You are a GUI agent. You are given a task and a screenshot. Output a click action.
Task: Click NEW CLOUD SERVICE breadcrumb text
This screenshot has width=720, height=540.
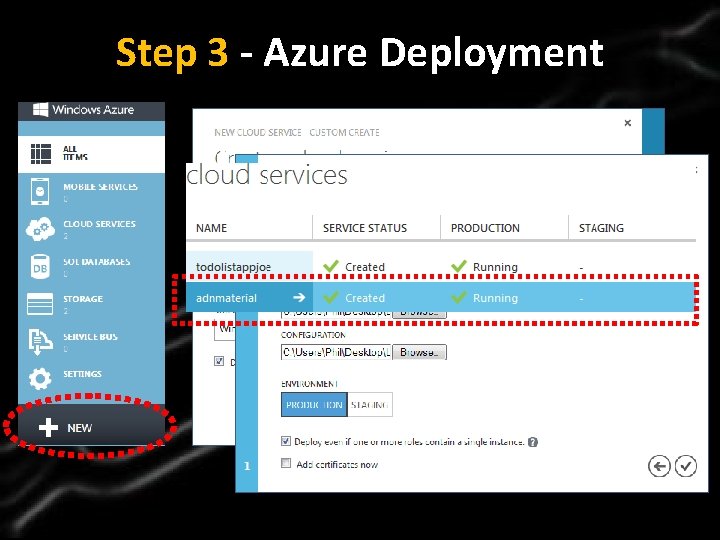pyautogui.click(x=258, y=133)
